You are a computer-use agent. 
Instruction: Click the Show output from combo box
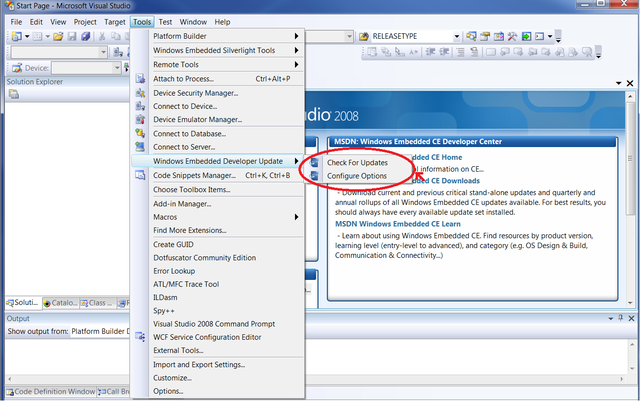click(x=100, y=331)
